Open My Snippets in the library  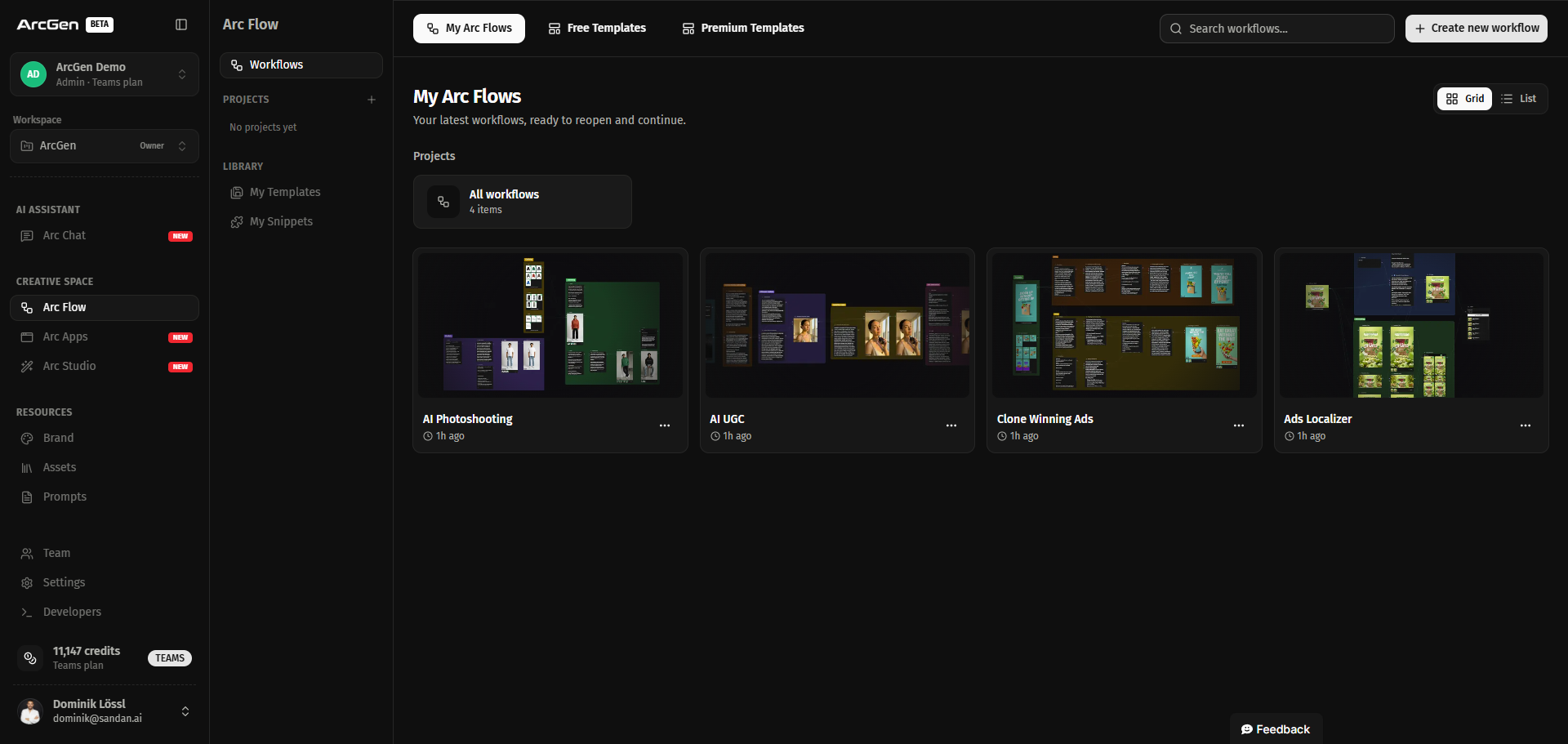coord(301,221)
